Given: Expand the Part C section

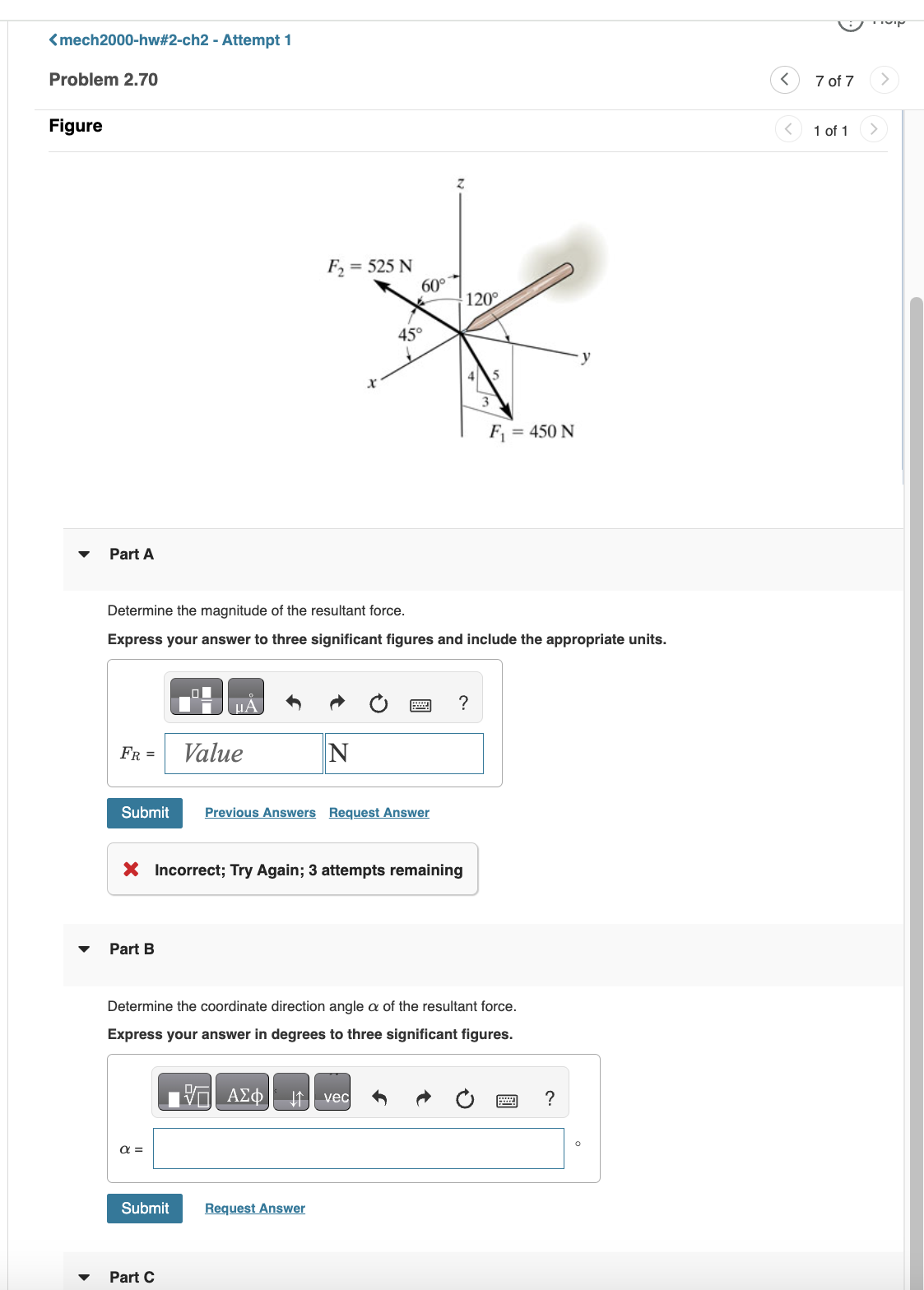Looking at the screenshot, I should coord(85,1277).
